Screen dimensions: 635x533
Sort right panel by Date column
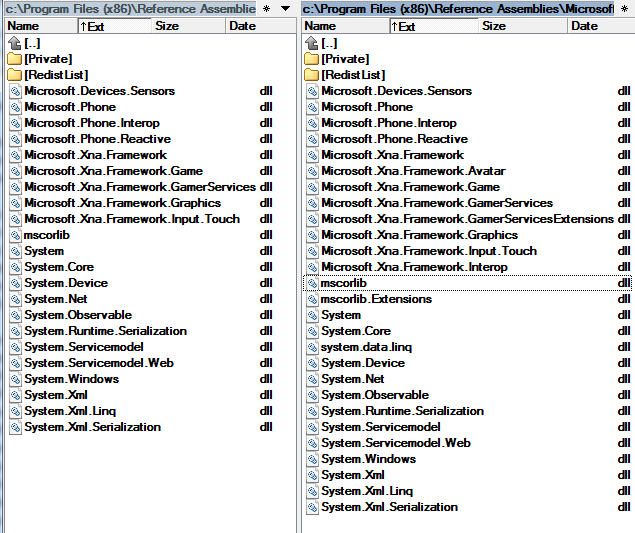[x=601, y=26]
